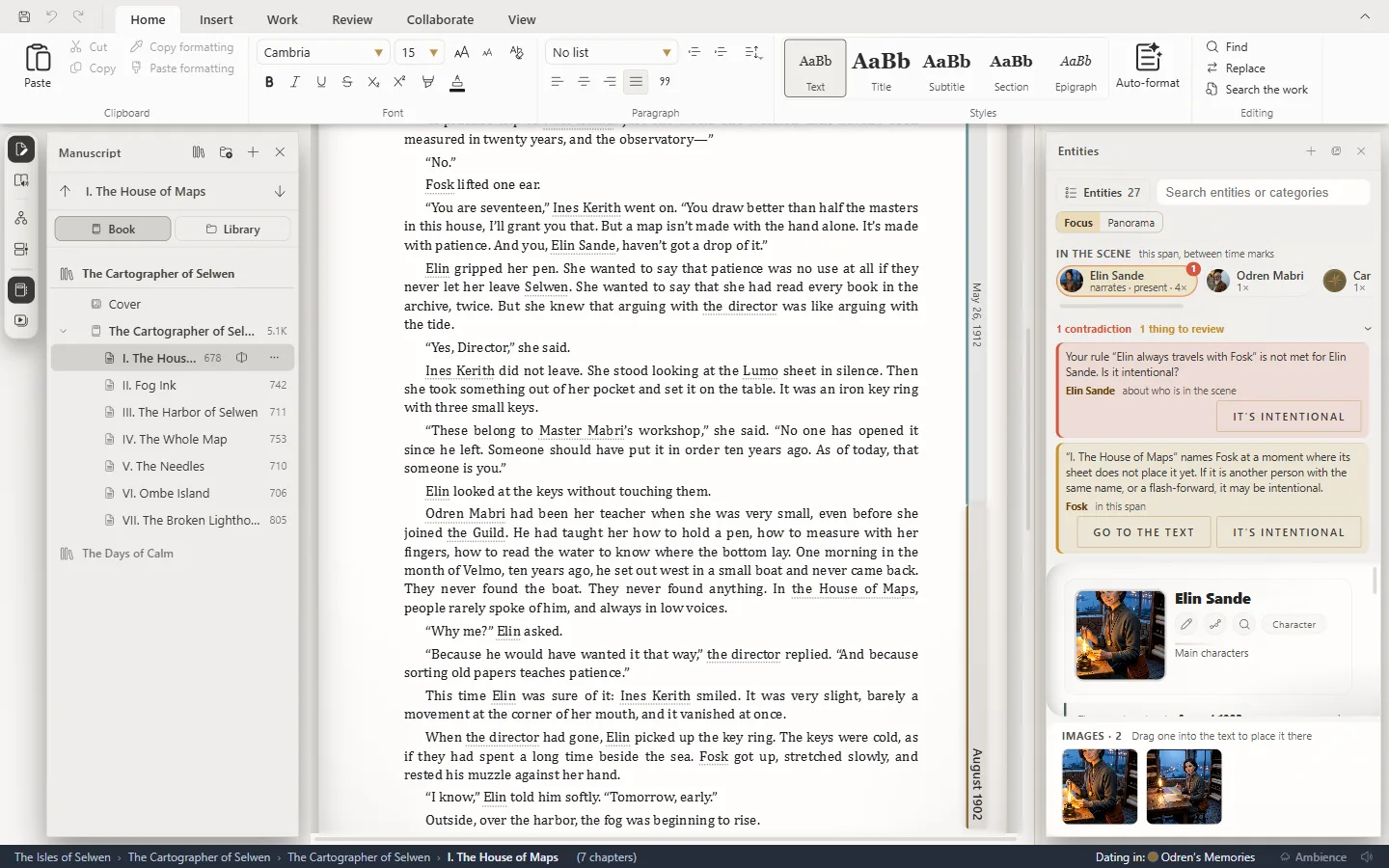The width and height of the screenshot is (1389, 868).
Task: Open the media playback icon in left sidebar
Action: coord(21,320)
